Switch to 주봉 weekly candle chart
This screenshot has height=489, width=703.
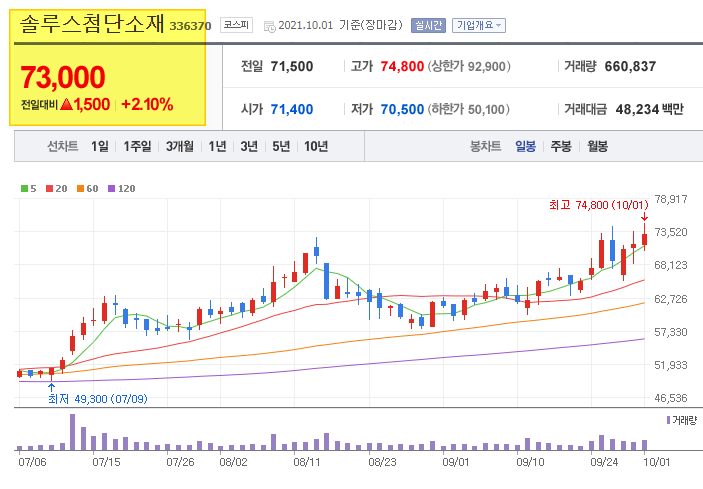pyautogui.click(x=561, y=146)
